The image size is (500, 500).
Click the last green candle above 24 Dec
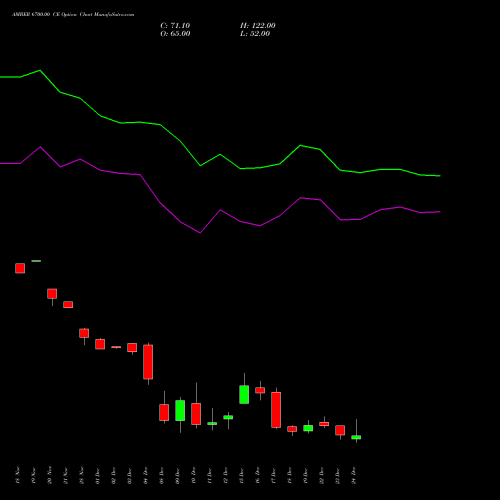coord(356,437)
